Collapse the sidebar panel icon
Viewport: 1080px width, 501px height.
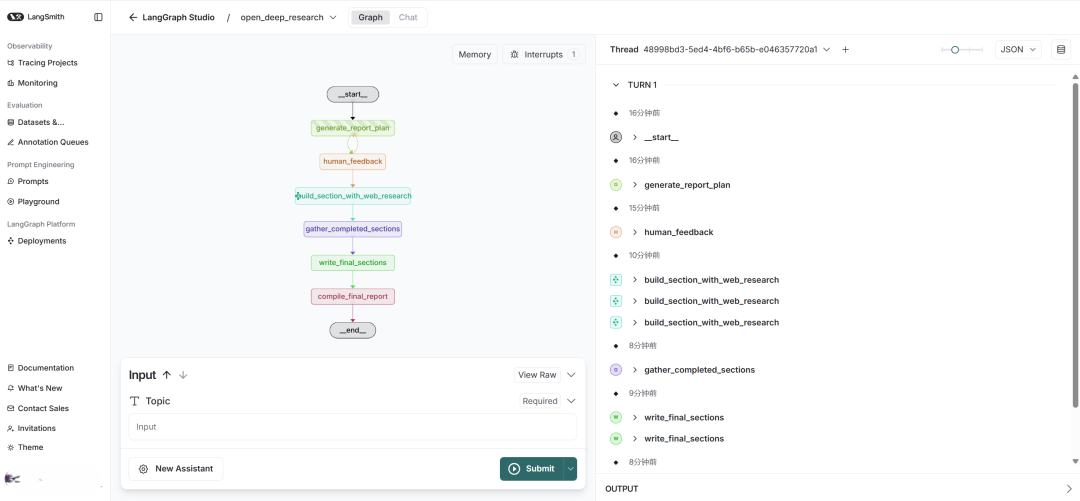pyautogui.click(x=98, y=17)
